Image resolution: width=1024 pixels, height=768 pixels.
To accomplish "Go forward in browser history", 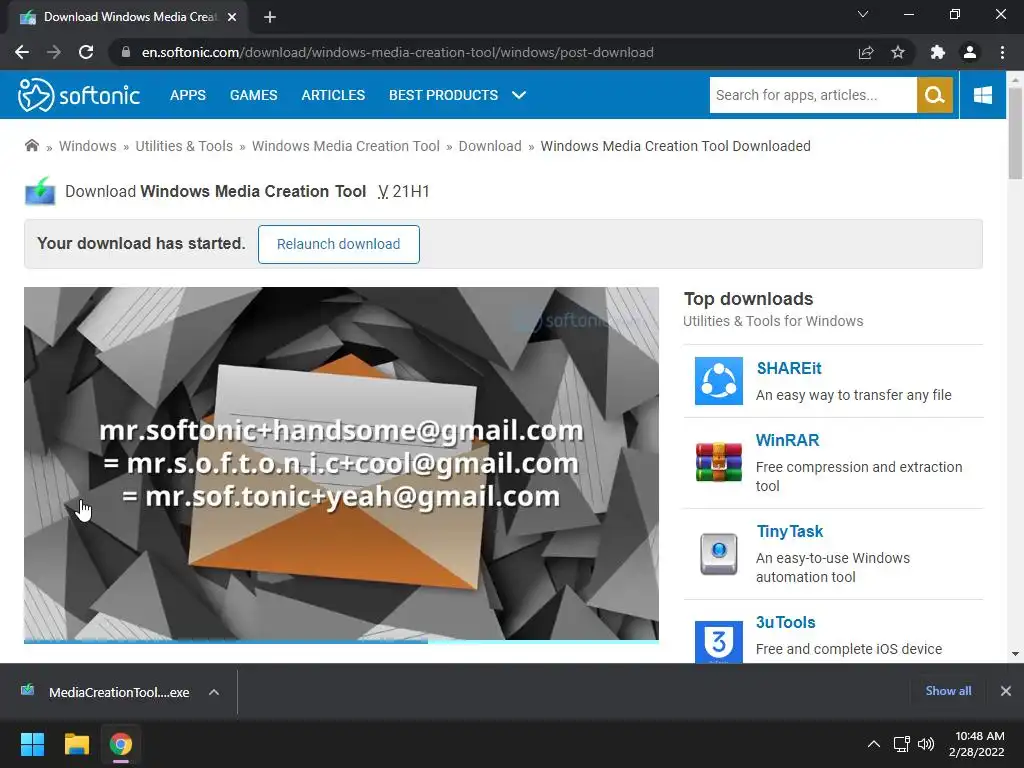I will point(54,52).
